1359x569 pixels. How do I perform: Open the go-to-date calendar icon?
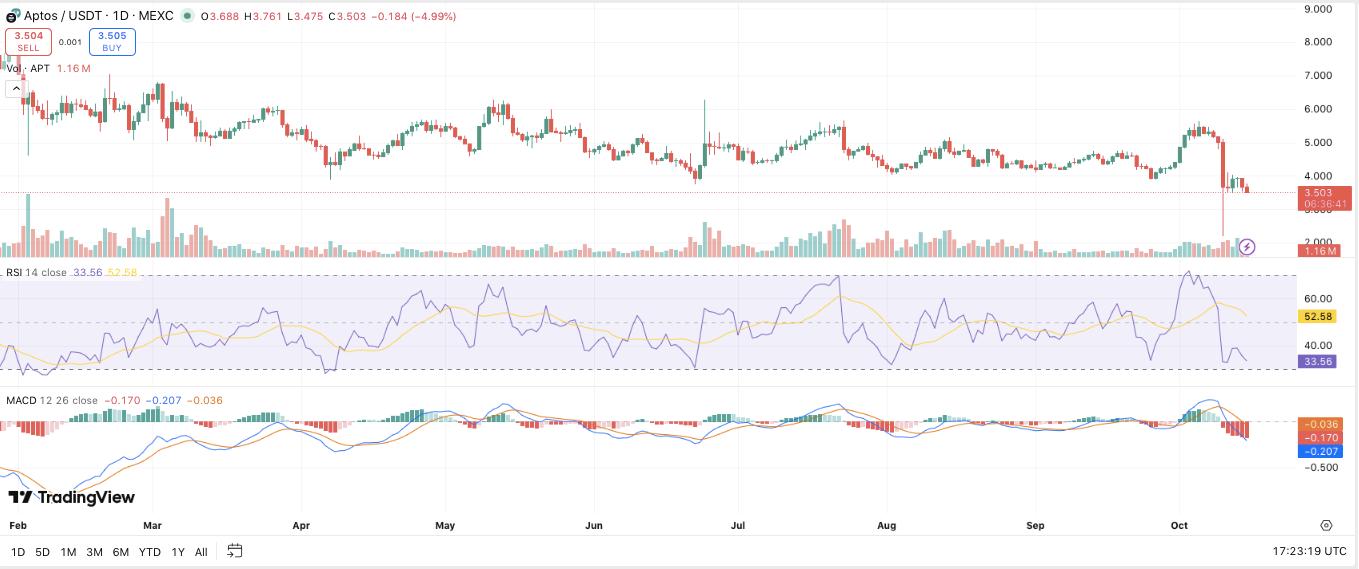tap(235, 551)
